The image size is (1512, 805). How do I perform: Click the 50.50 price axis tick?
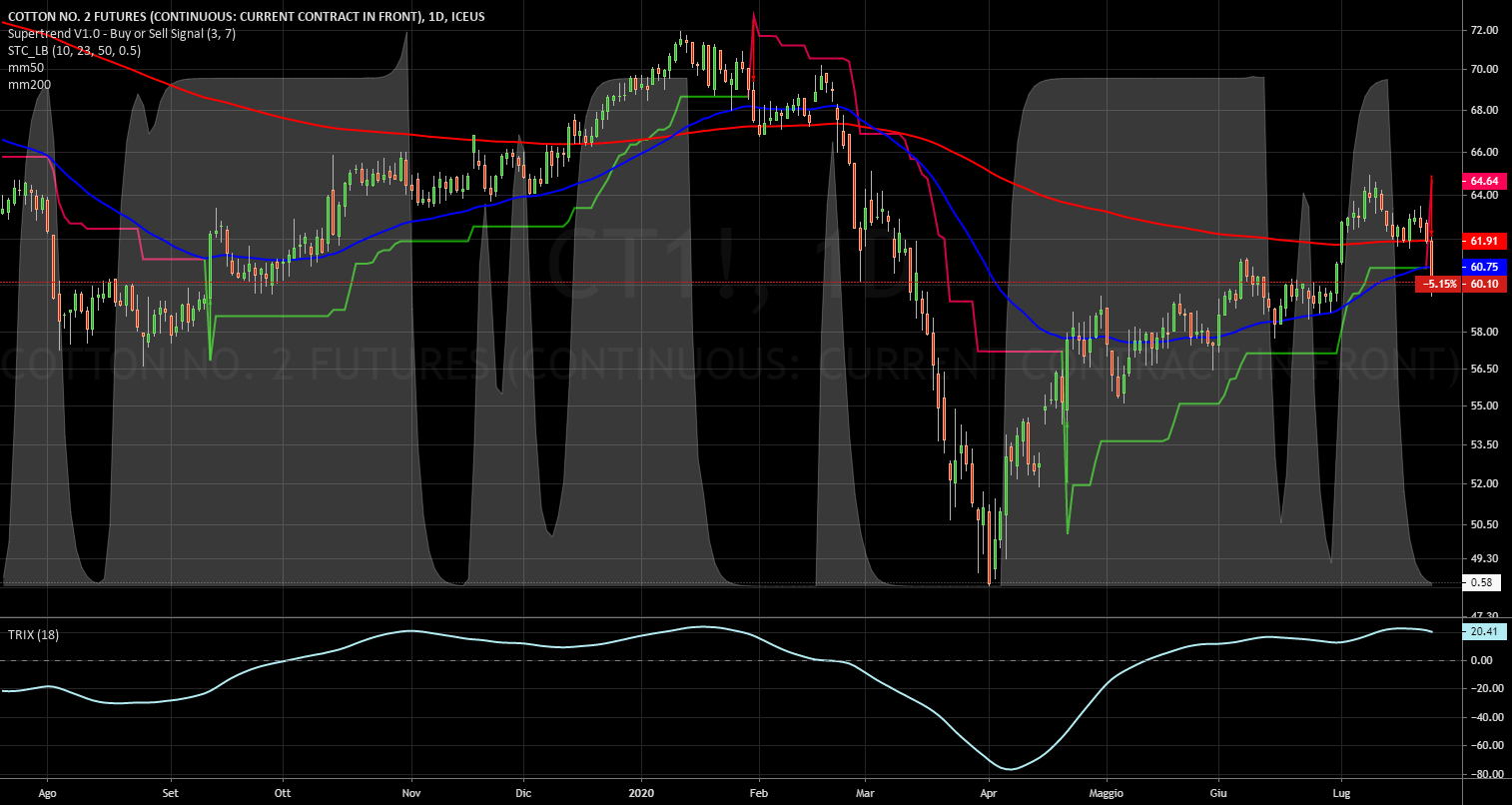pos(1483,524)
